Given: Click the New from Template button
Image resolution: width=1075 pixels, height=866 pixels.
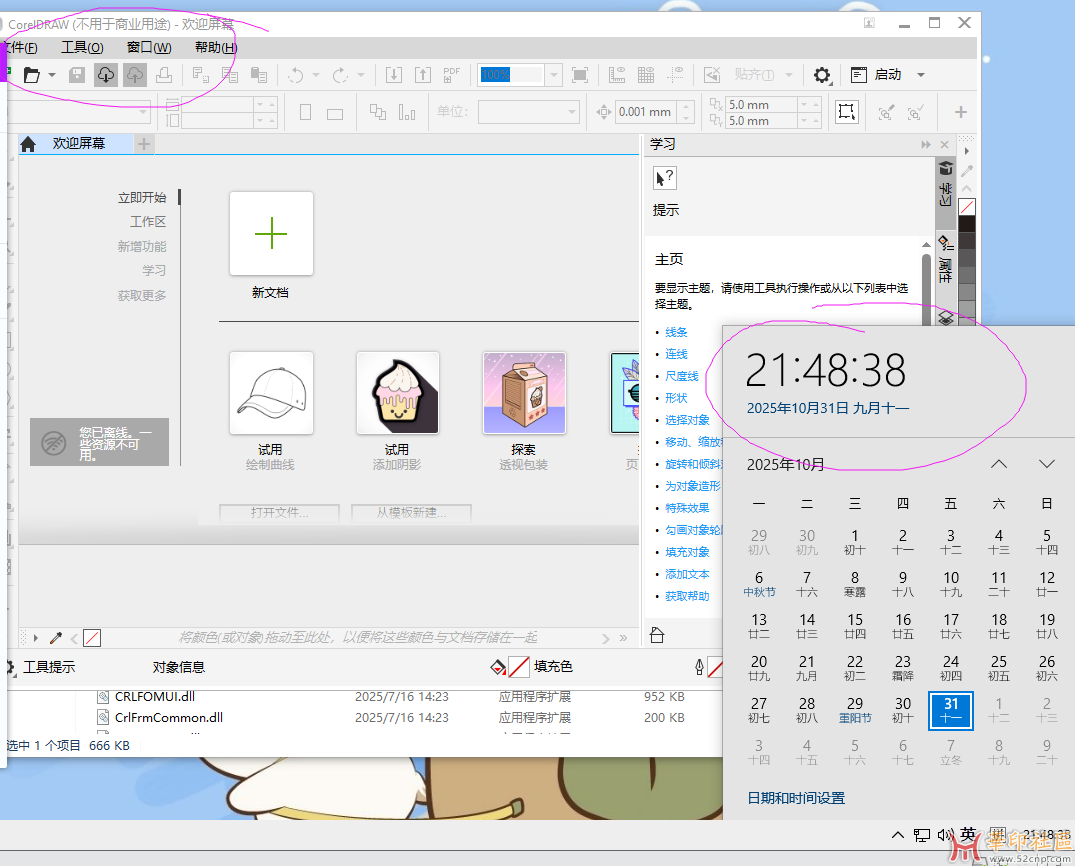Looking at the screenshot, I should coord(411,513).
